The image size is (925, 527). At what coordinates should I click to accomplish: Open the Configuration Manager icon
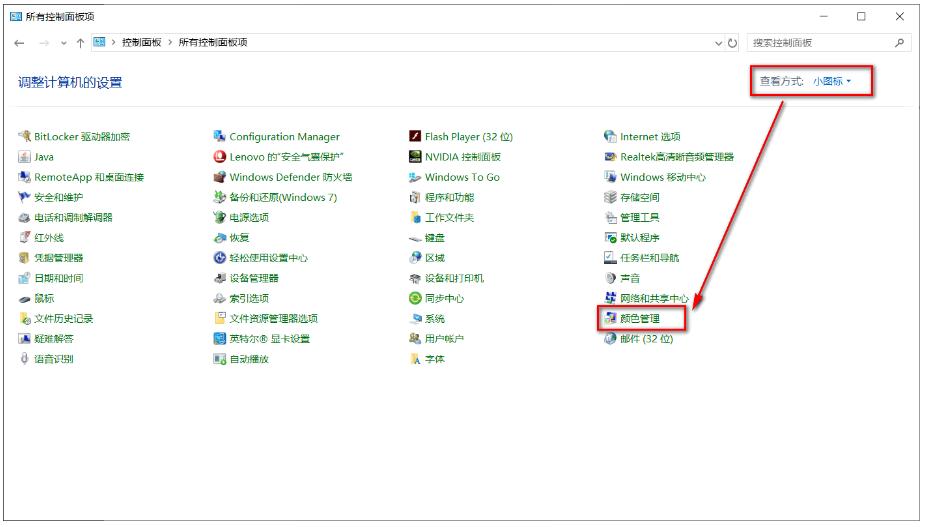coord(219,136)
